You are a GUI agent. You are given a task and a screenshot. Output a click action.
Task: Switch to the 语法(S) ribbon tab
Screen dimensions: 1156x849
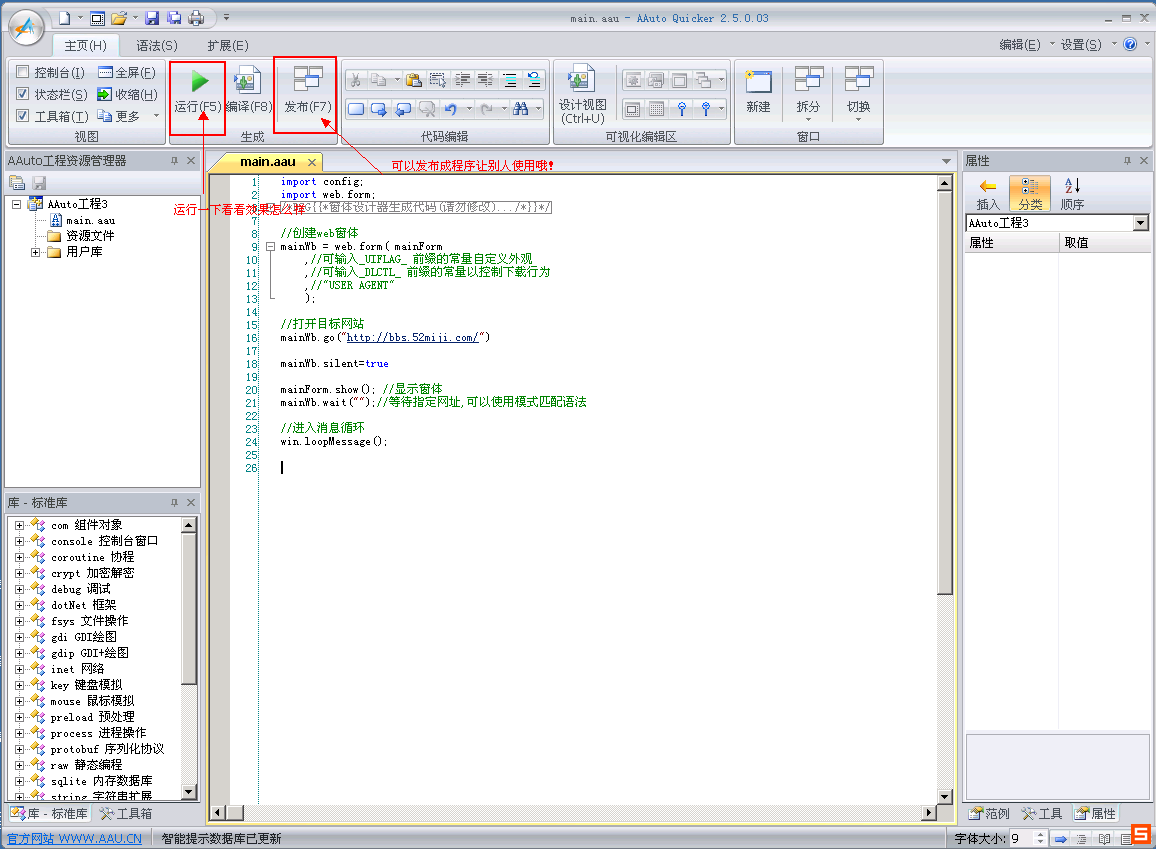coord(157,45)
